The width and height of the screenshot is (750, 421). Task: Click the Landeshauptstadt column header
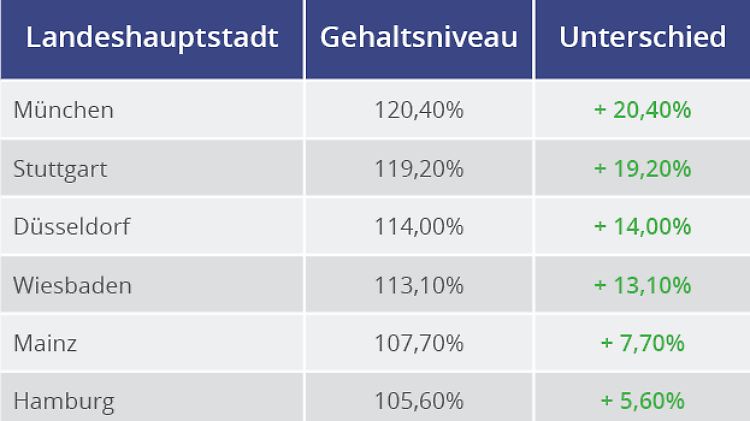152,38
